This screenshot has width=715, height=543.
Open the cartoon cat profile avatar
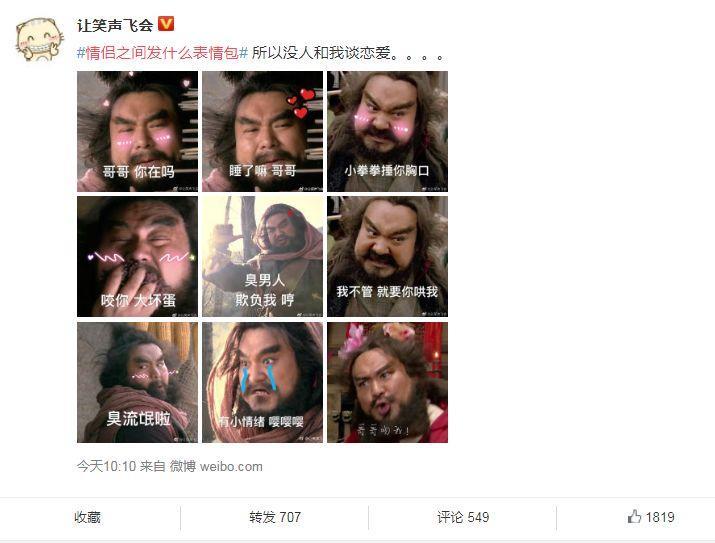tap(39, 39)
